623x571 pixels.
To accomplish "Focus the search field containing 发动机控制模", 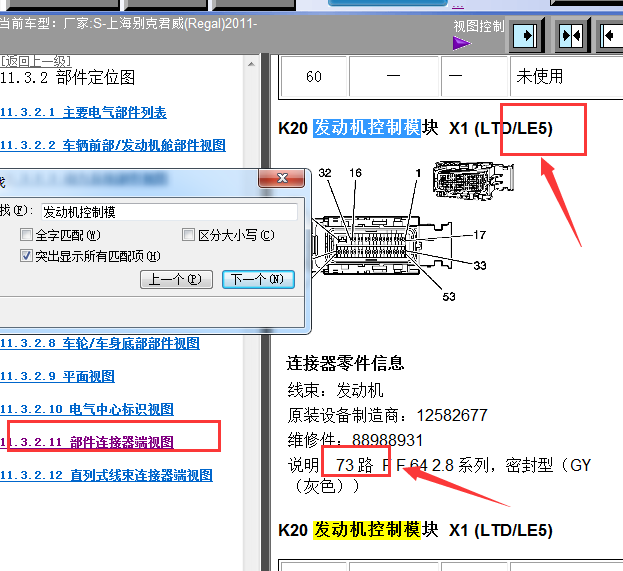I will pos(169,212).
